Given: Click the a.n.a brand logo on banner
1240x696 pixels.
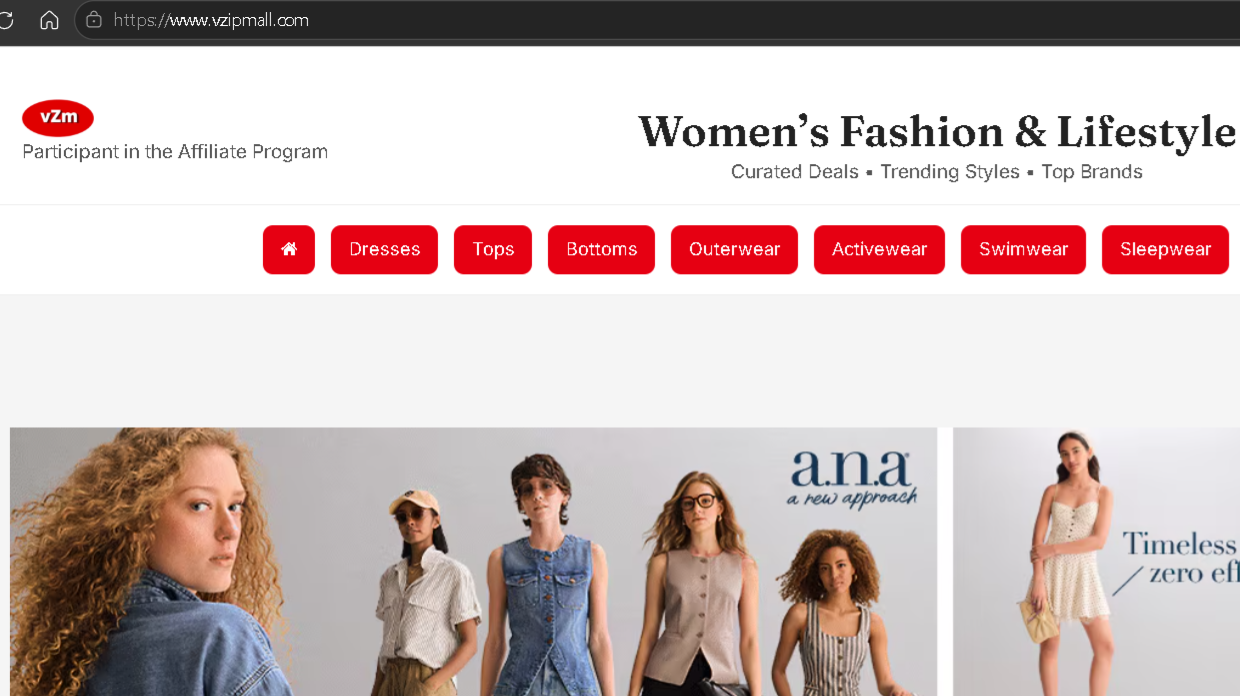Looking at the screenshot, I should pos(851,478).
